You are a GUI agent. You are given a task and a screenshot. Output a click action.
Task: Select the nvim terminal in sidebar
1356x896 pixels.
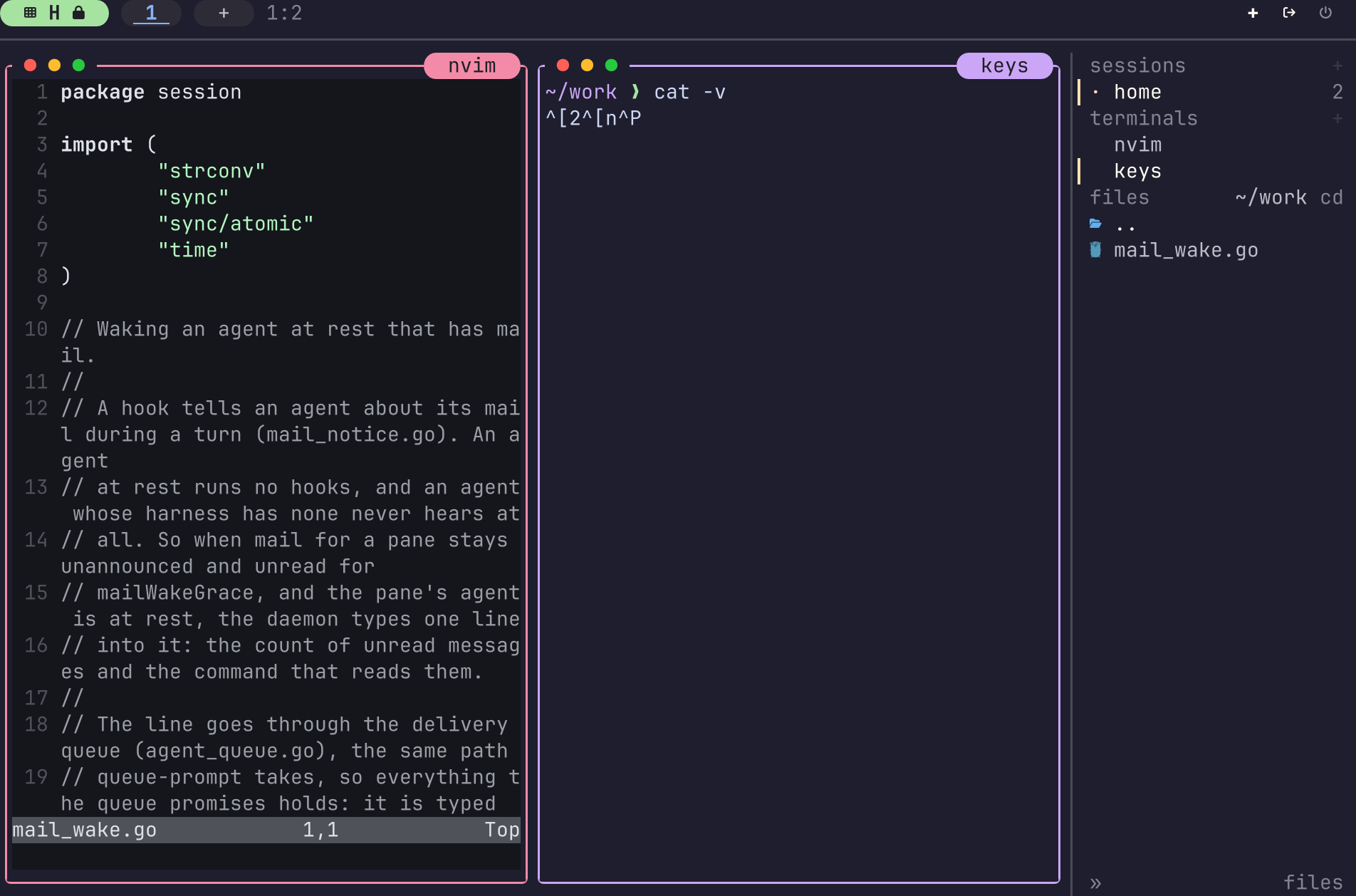(1211, 145)
